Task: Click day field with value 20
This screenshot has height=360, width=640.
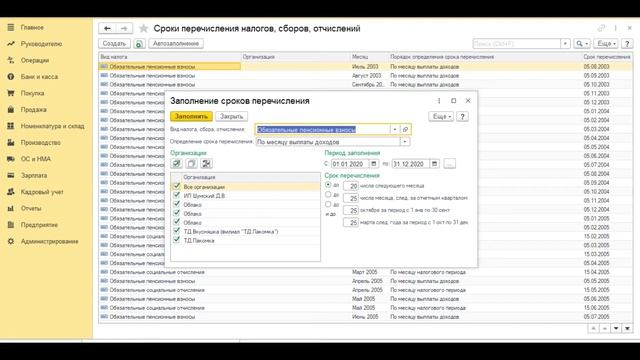Action: point(351,186)
